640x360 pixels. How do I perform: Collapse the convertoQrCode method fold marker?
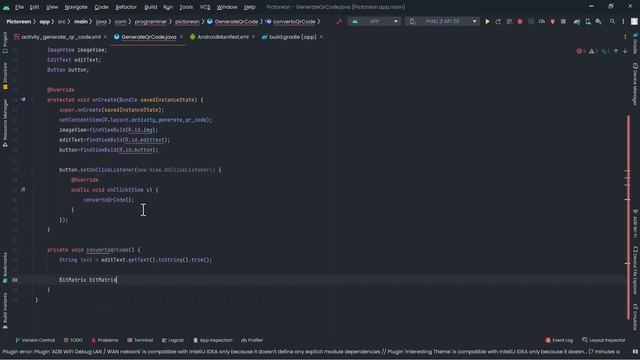tap(33, 250)
